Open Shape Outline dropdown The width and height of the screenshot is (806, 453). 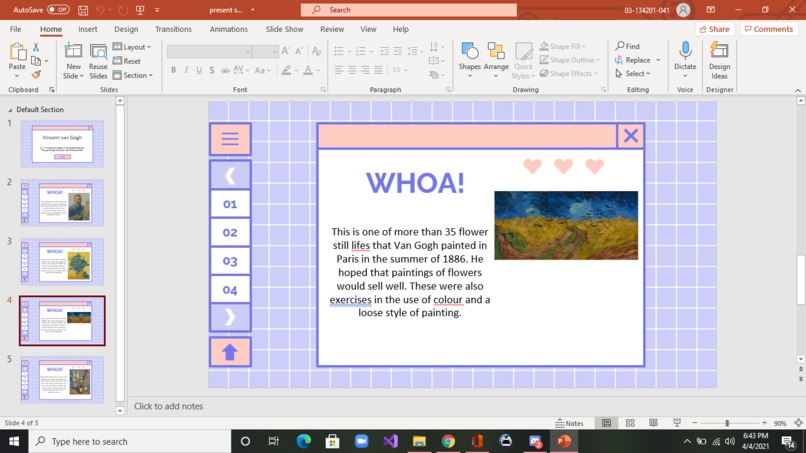tap(570, 60)
